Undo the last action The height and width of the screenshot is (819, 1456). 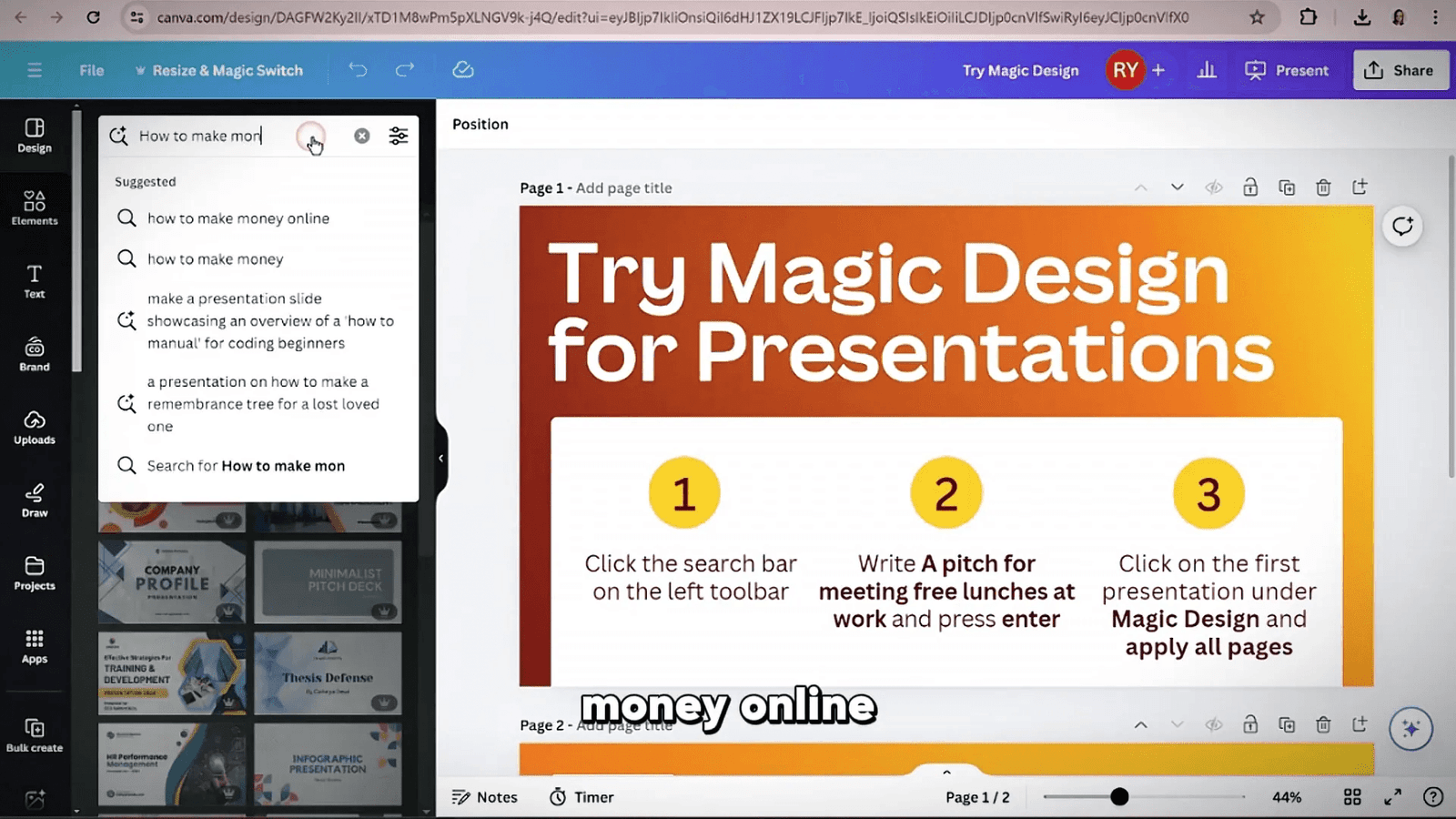click(x=358, y=70)
